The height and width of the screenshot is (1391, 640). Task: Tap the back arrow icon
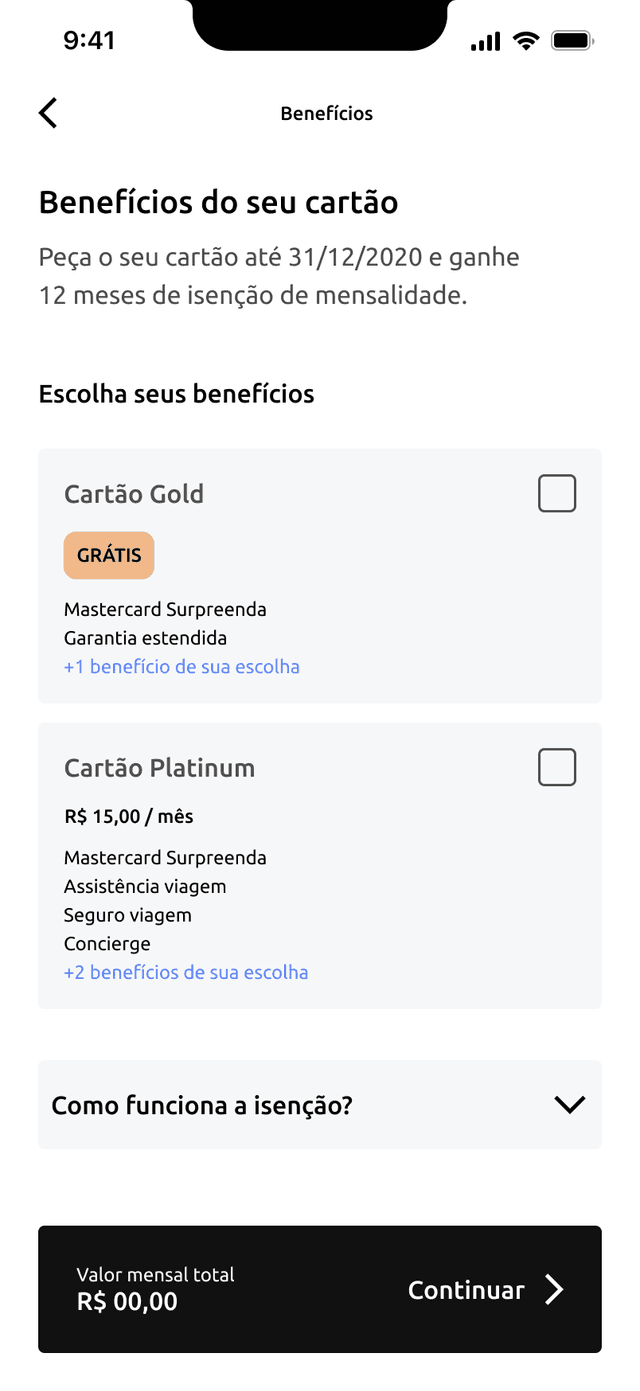(x=48, y=113)
